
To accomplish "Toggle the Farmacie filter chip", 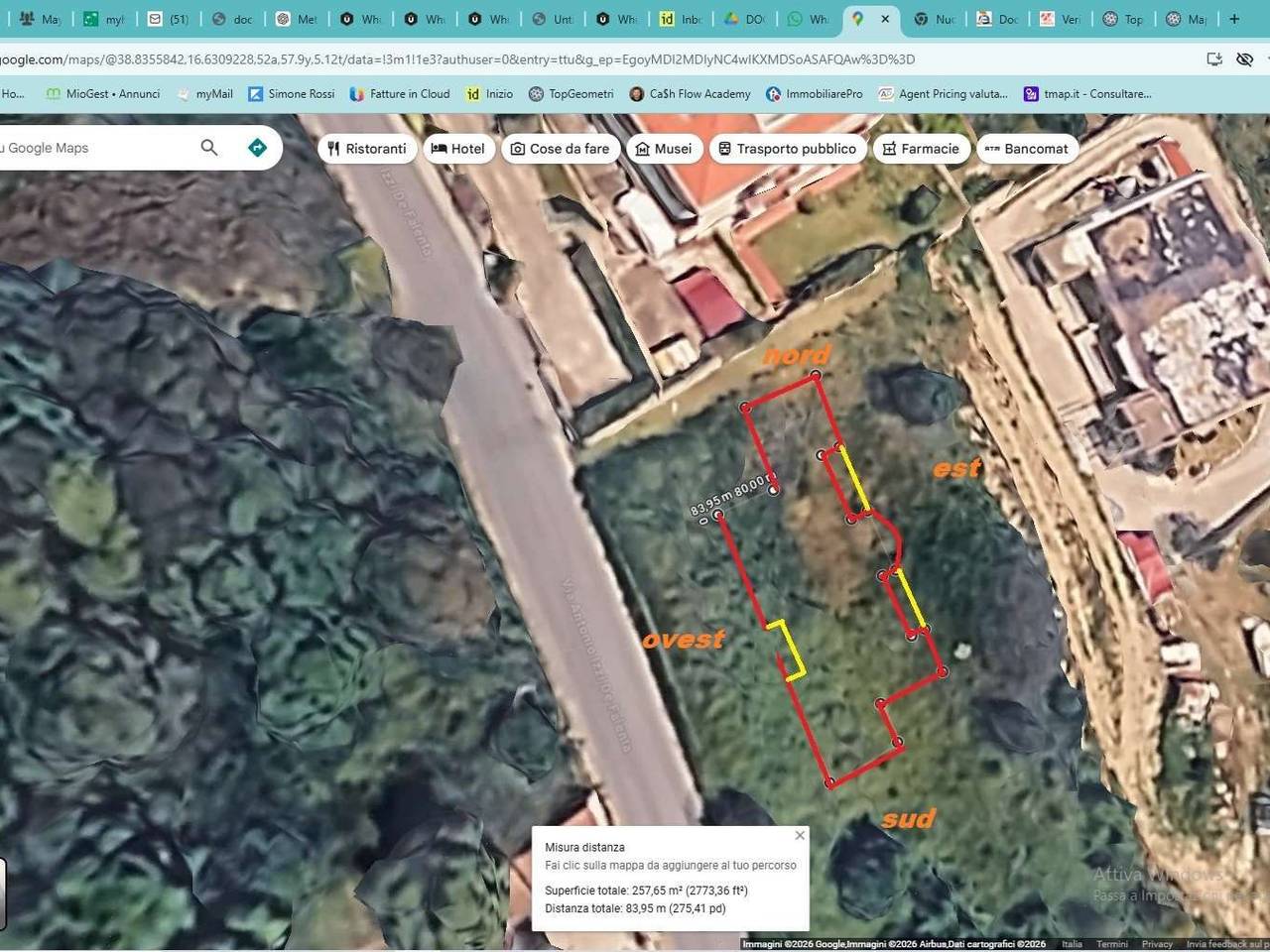I will coord(920,149).
